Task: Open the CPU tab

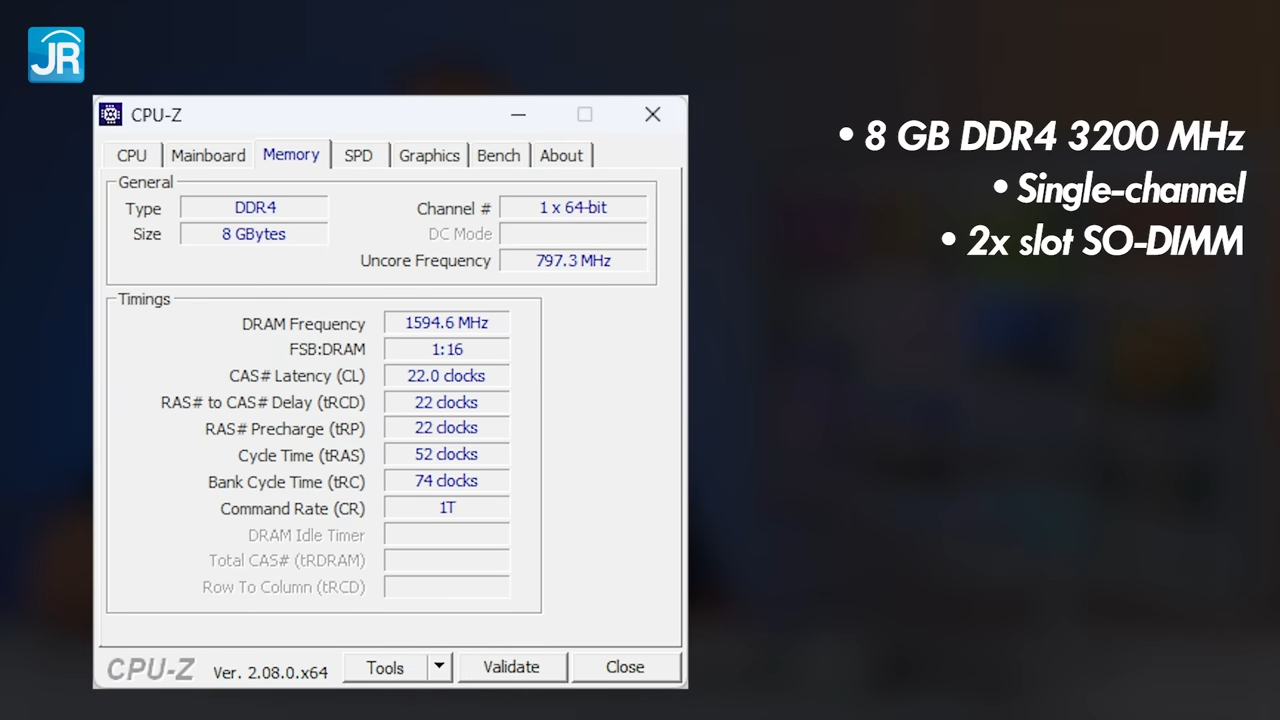Action: pos(131,156)
